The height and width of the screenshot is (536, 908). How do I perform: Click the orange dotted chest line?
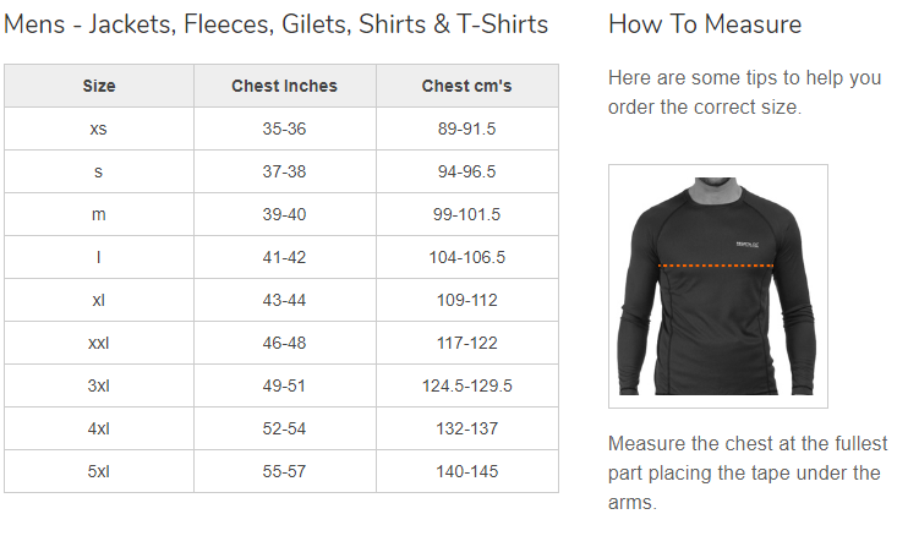click(716, 266)
